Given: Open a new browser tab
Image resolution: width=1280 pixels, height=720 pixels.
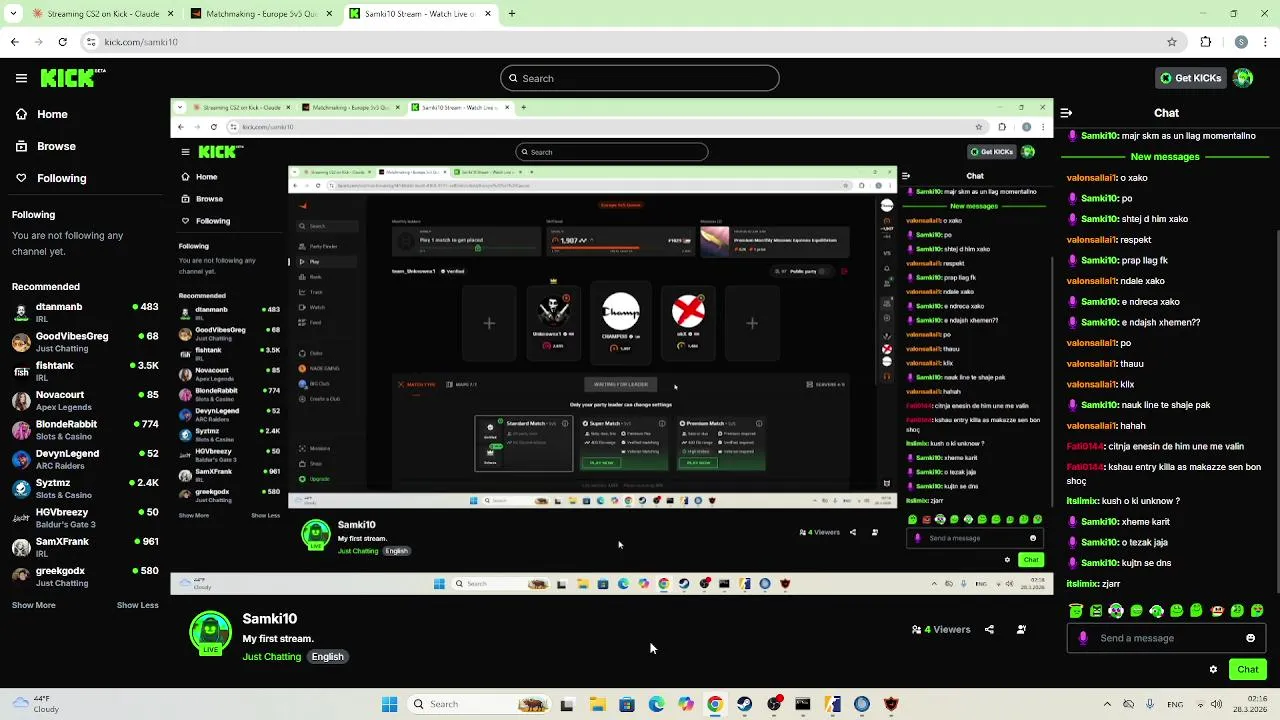Looking at the screenshot, I should point(511,14).
